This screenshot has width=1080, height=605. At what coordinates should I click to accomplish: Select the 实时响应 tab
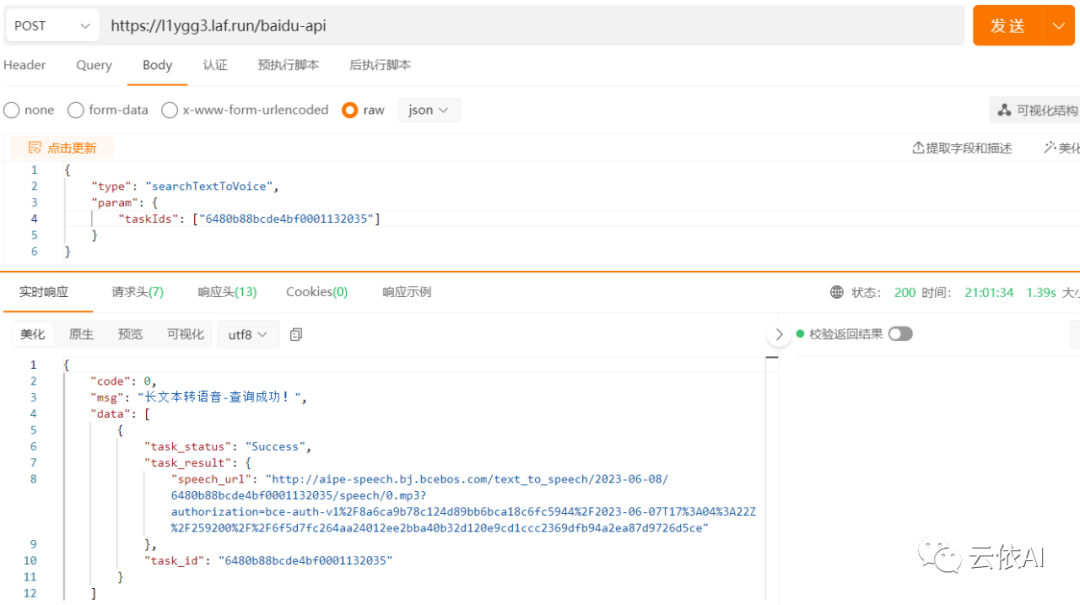click(x=43, y=292)
